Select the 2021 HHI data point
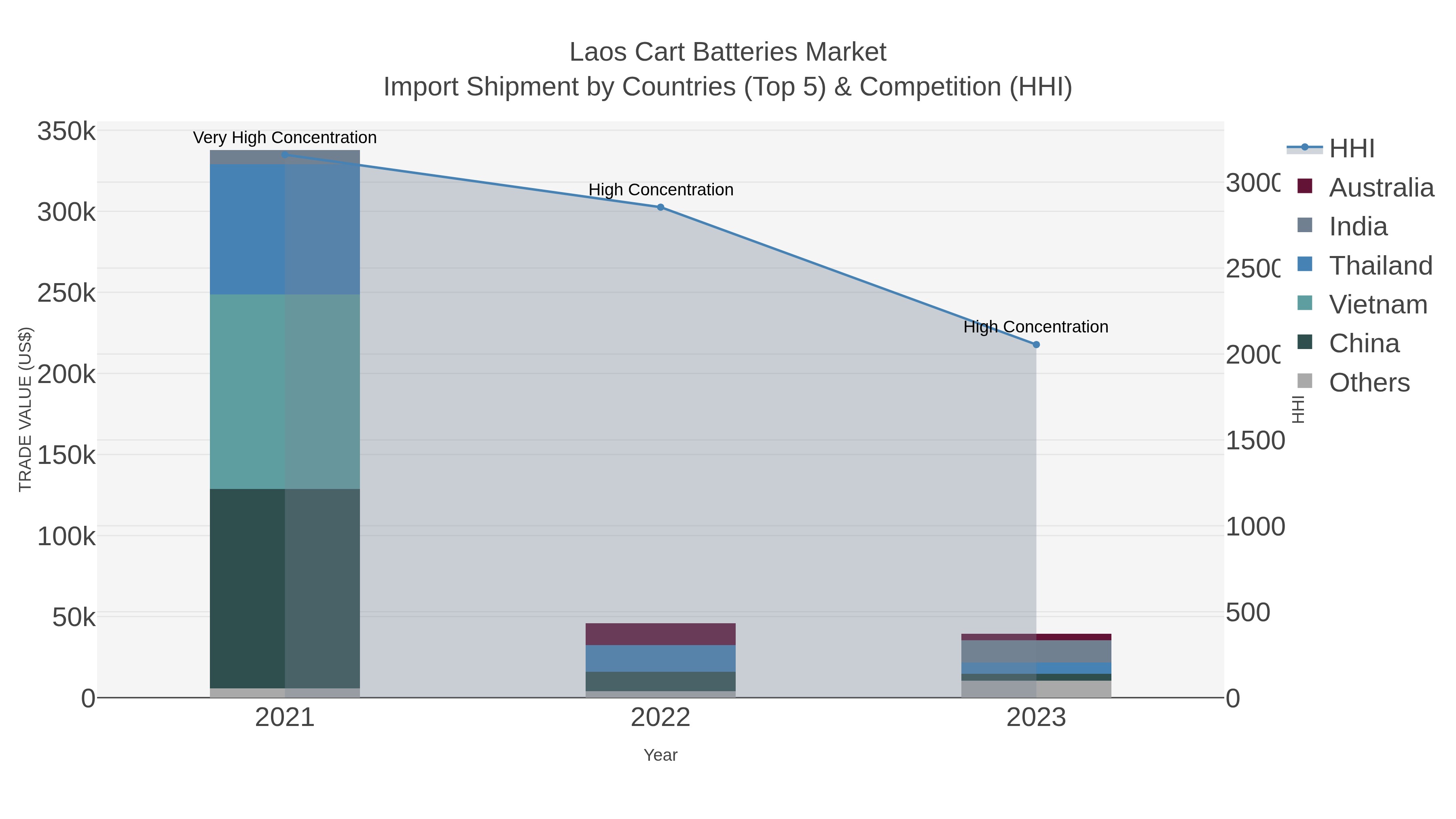1456x819 pixels. [x=285, y=155]
